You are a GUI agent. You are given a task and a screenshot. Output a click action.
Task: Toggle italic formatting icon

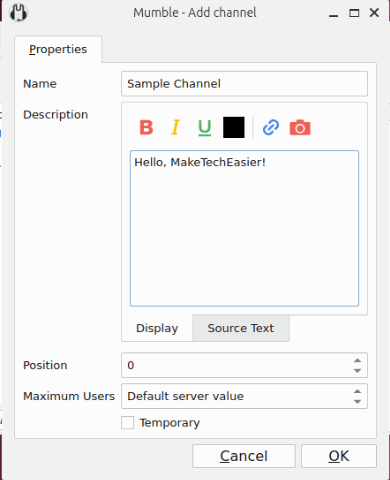pos(175,127)
